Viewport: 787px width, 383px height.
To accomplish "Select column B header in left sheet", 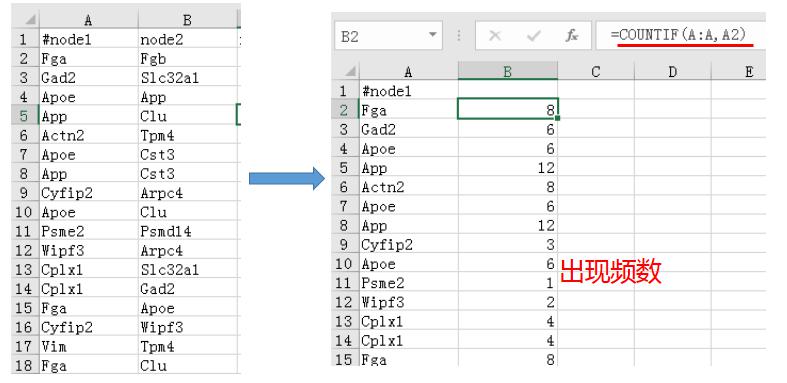I will tap(187, 20).
